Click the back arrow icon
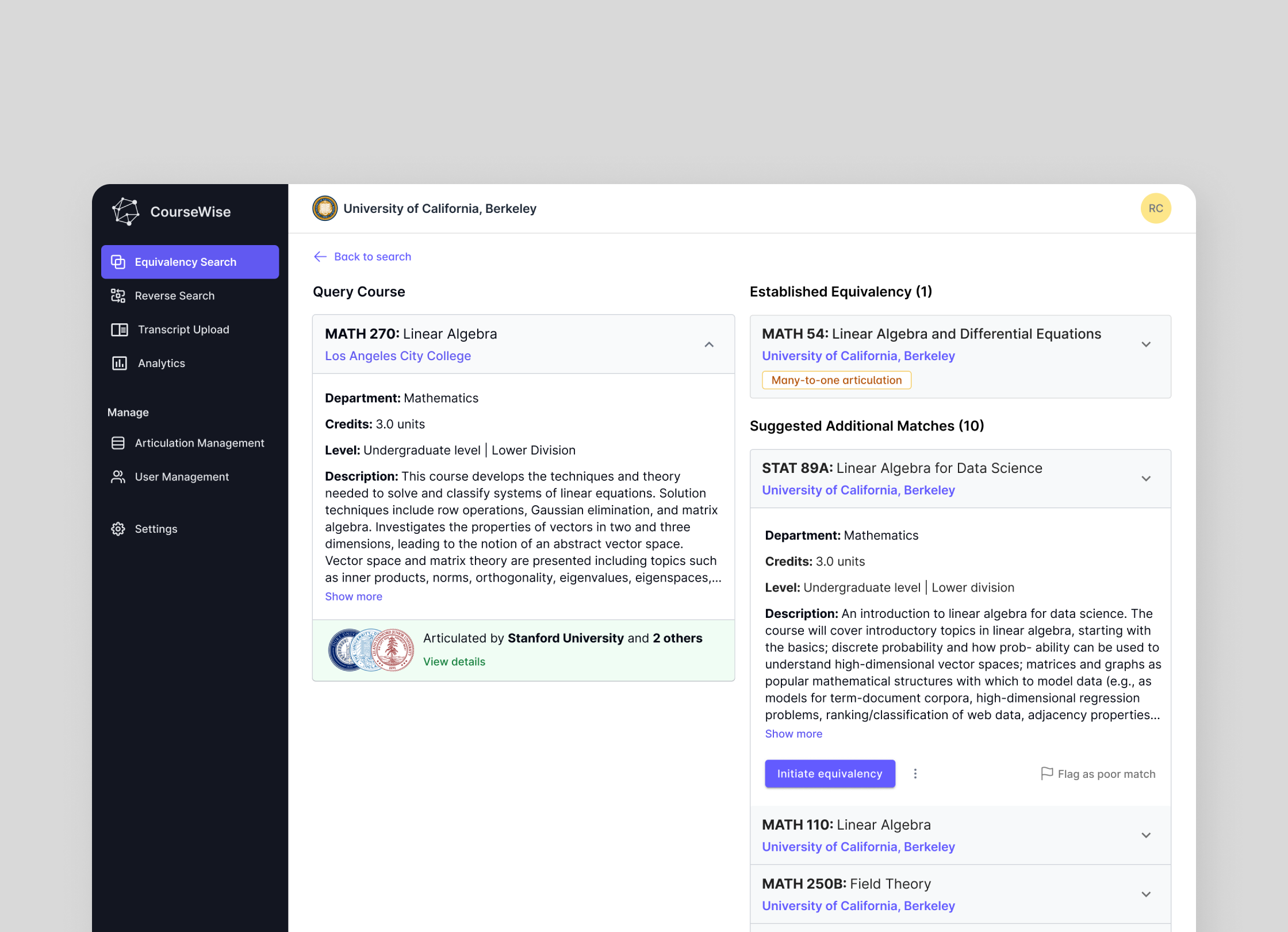 pos(320,257)
